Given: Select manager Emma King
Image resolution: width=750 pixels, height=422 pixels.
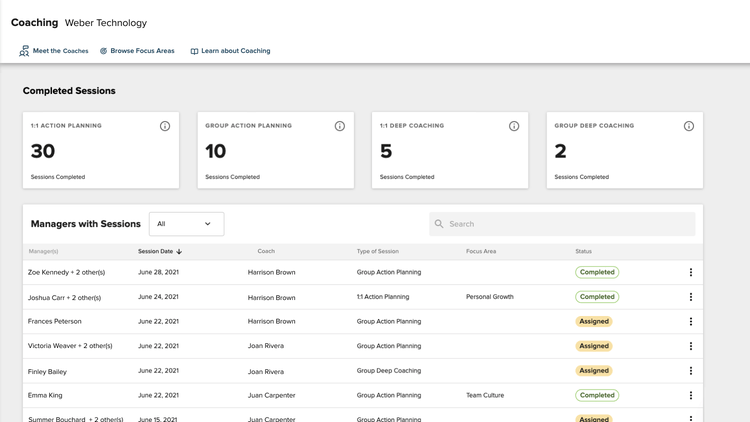Looking at the screenshot, I should coord(45,395).
